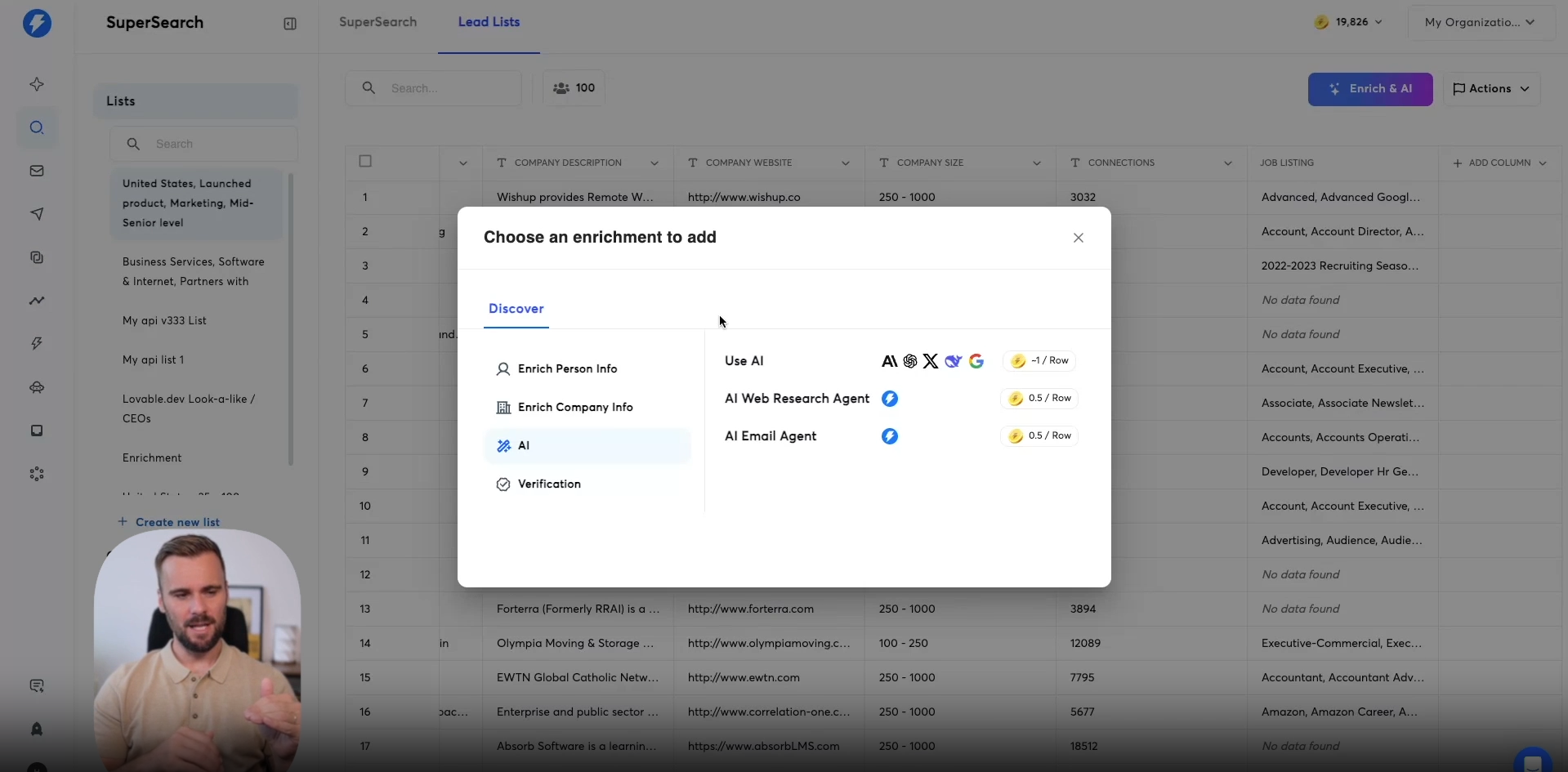Open the chat feedback sidebar icon
Screen dimensions: 1568x772
(x=37, y=686)
